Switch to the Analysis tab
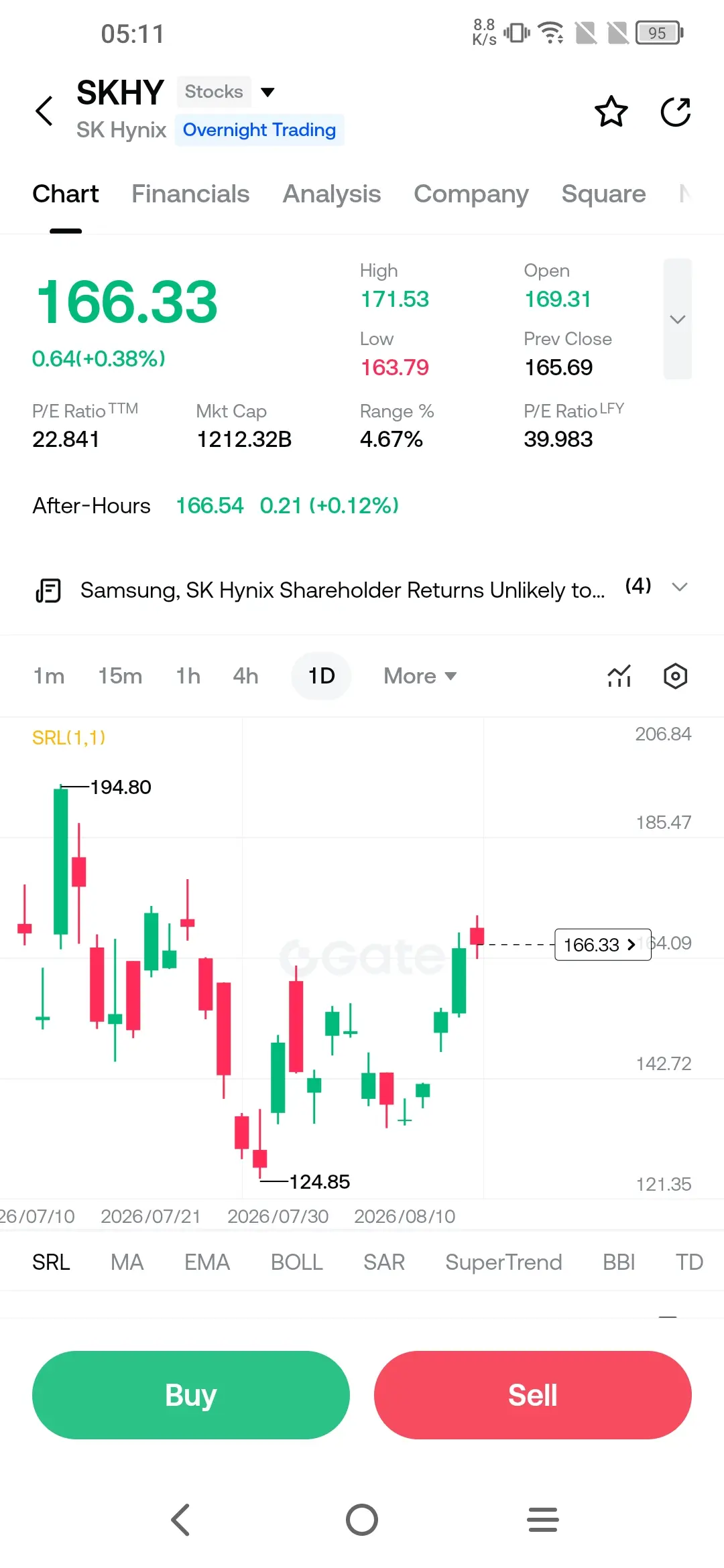The height and width of the screenshot is (1568, 724). click(332, 194)
